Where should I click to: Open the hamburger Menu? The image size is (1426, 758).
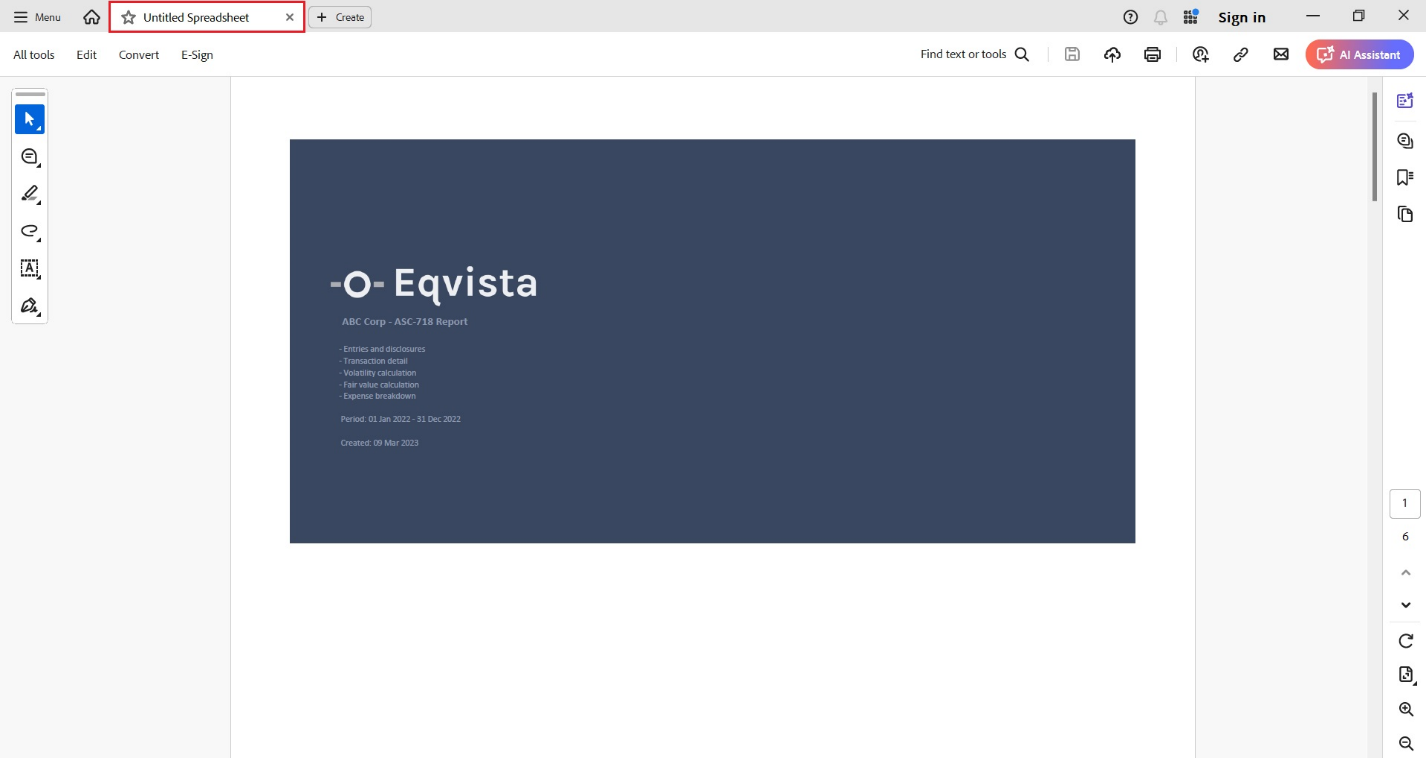tap(37, 17)
